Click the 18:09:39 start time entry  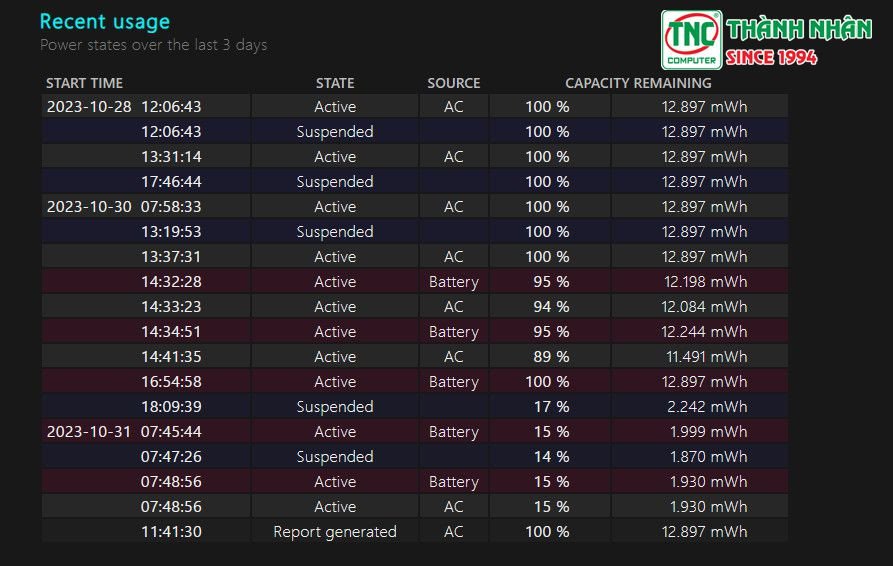tap(171, 407)
